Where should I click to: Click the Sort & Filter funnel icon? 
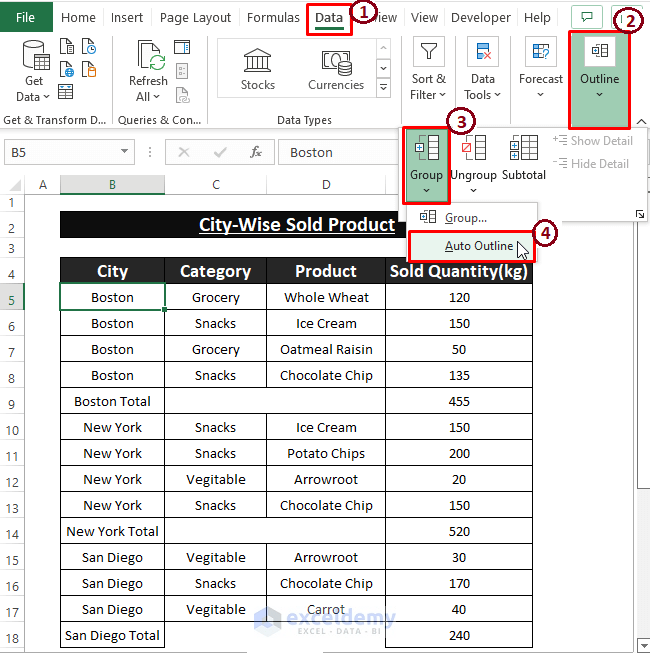click(x=428, y=51)
